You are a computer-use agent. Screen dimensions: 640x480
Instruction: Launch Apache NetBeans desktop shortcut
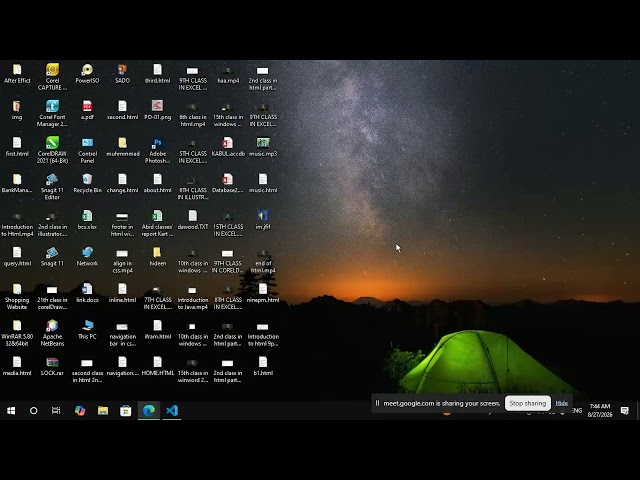point(52,333)
